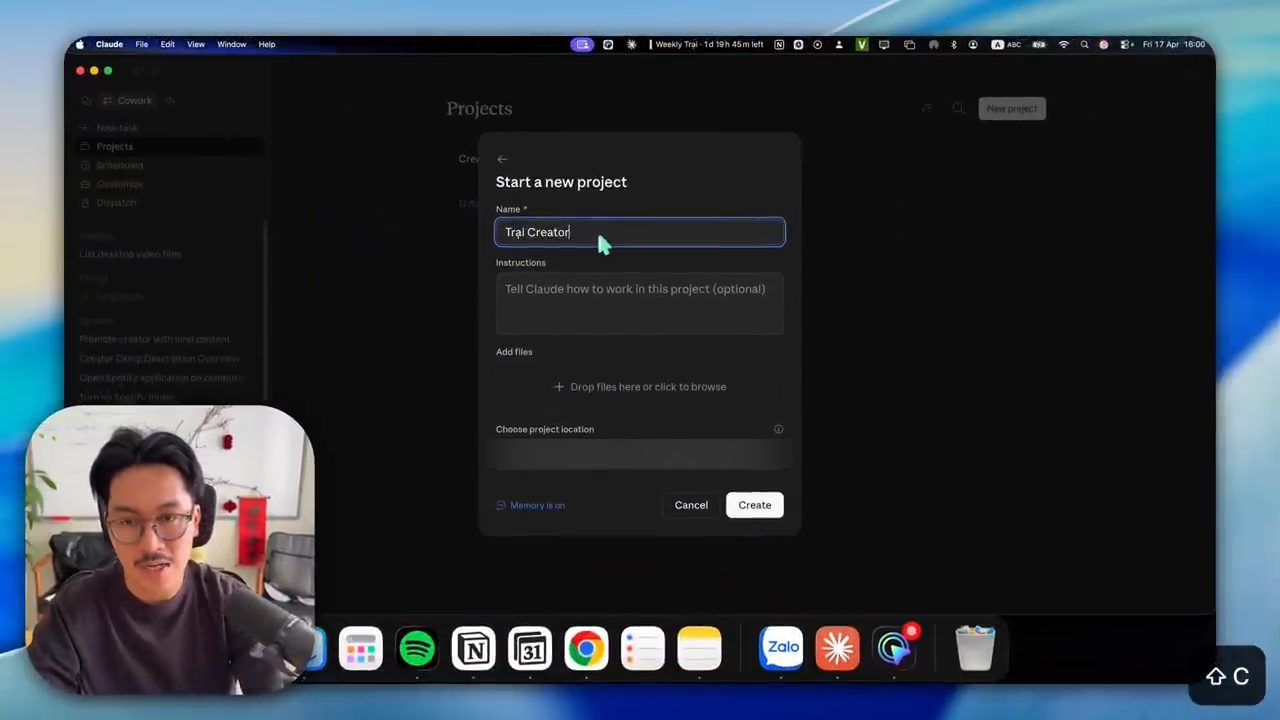
Task: Open the Claude app menu
Action: point(109,44)
